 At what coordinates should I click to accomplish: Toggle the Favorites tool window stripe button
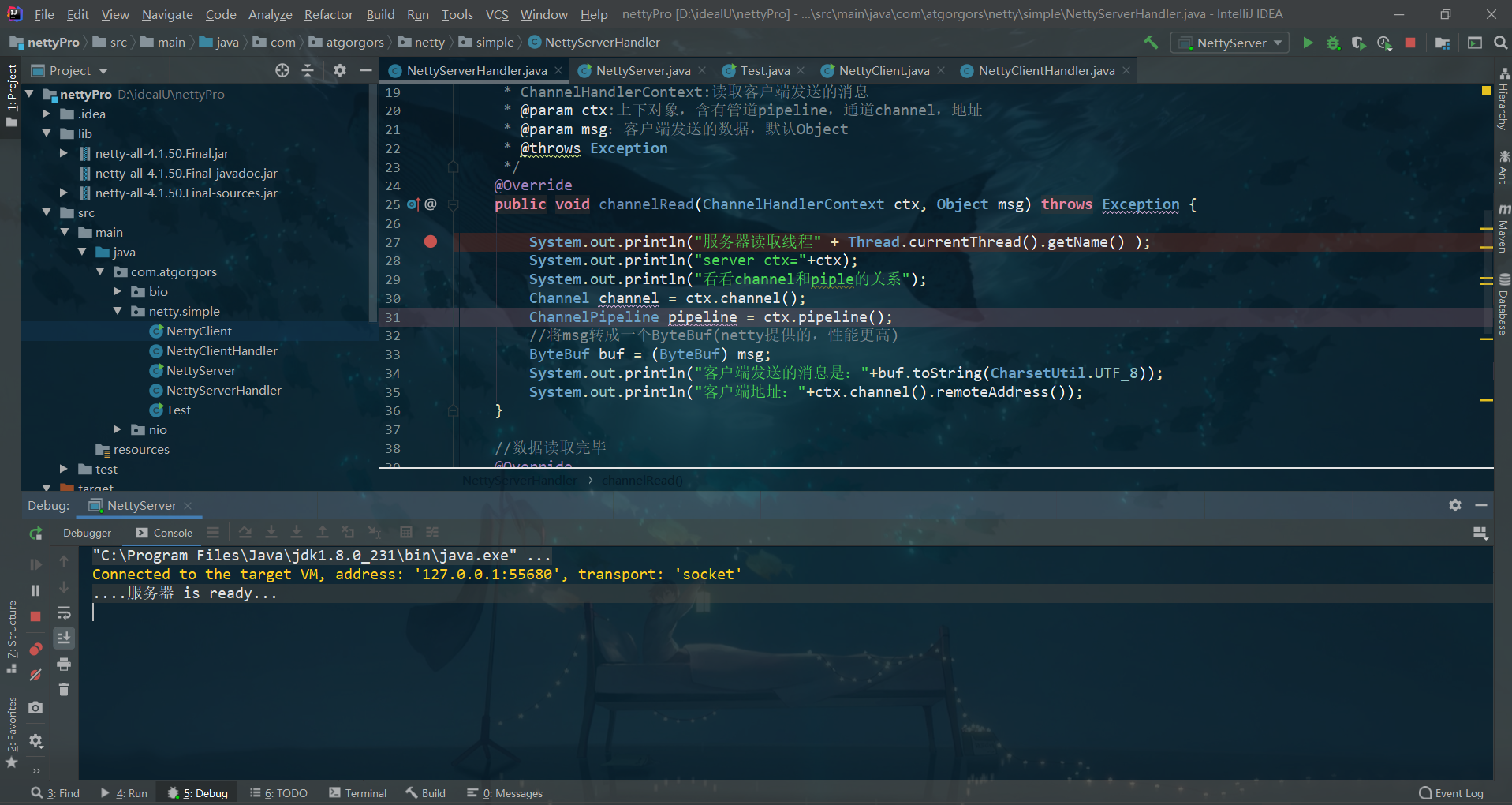point(11,732)
